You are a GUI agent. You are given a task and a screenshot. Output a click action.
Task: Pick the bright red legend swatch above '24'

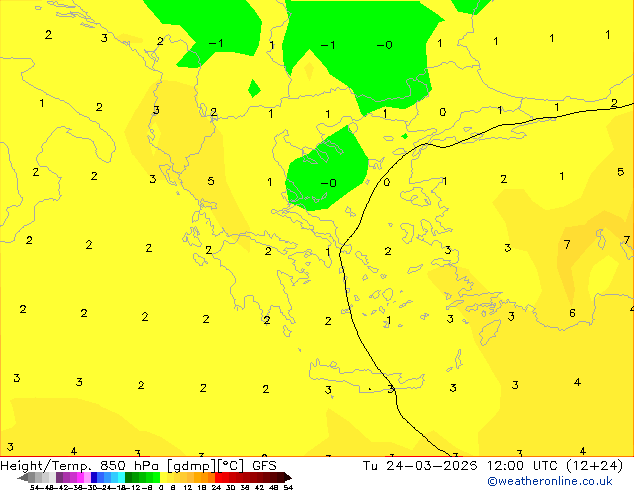tap(218, 477)
